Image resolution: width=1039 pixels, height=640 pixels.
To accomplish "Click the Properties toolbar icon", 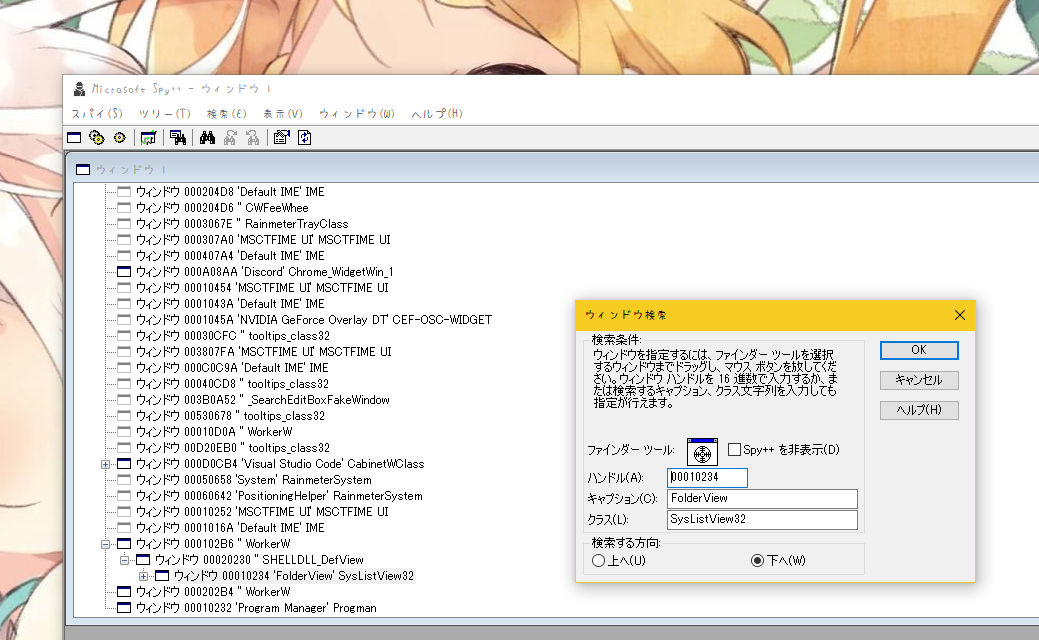I will point(282,138).
